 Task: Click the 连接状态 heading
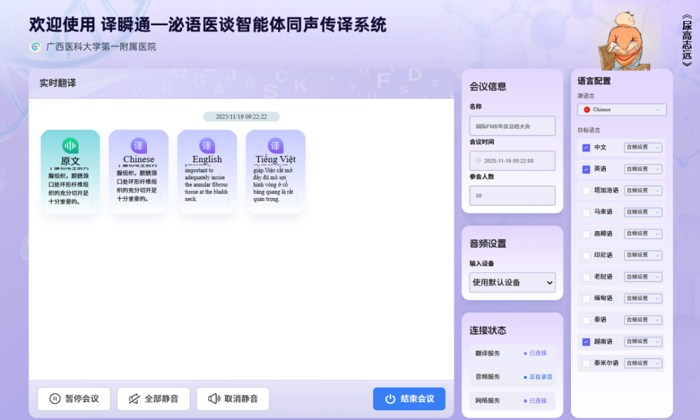[x=488, y=330]
